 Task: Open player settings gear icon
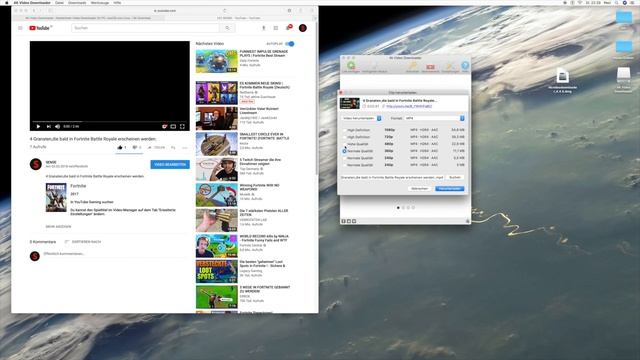click(164, 127)
